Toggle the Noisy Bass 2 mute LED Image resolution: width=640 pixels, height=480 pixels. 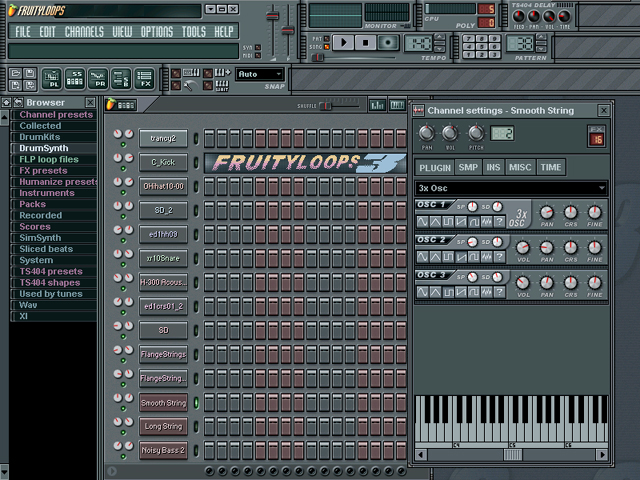coord(123,456)
